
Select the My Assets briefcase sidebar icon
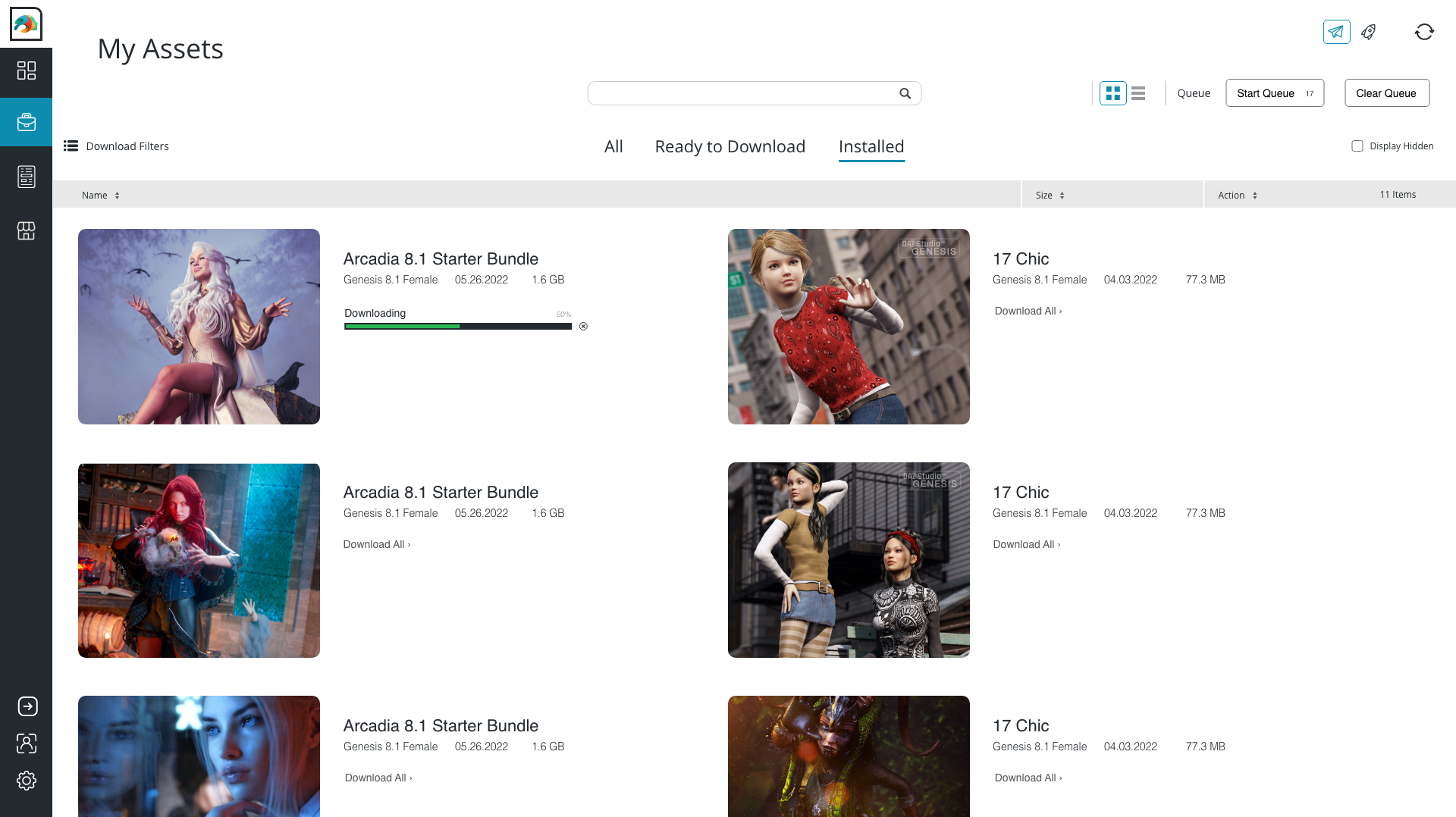click(27, 122)
